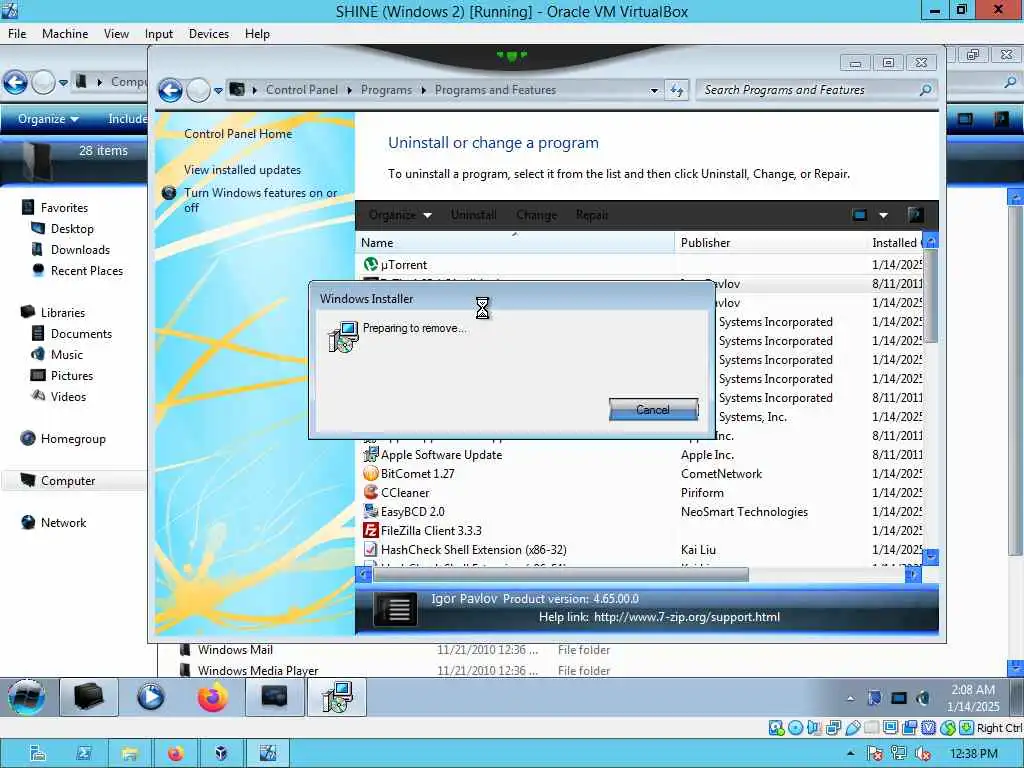Image resolution: width=1024 pixels, height=768 pixels.
Task: Open the VirtualBox Input menu
Action: tap(159, 34)
